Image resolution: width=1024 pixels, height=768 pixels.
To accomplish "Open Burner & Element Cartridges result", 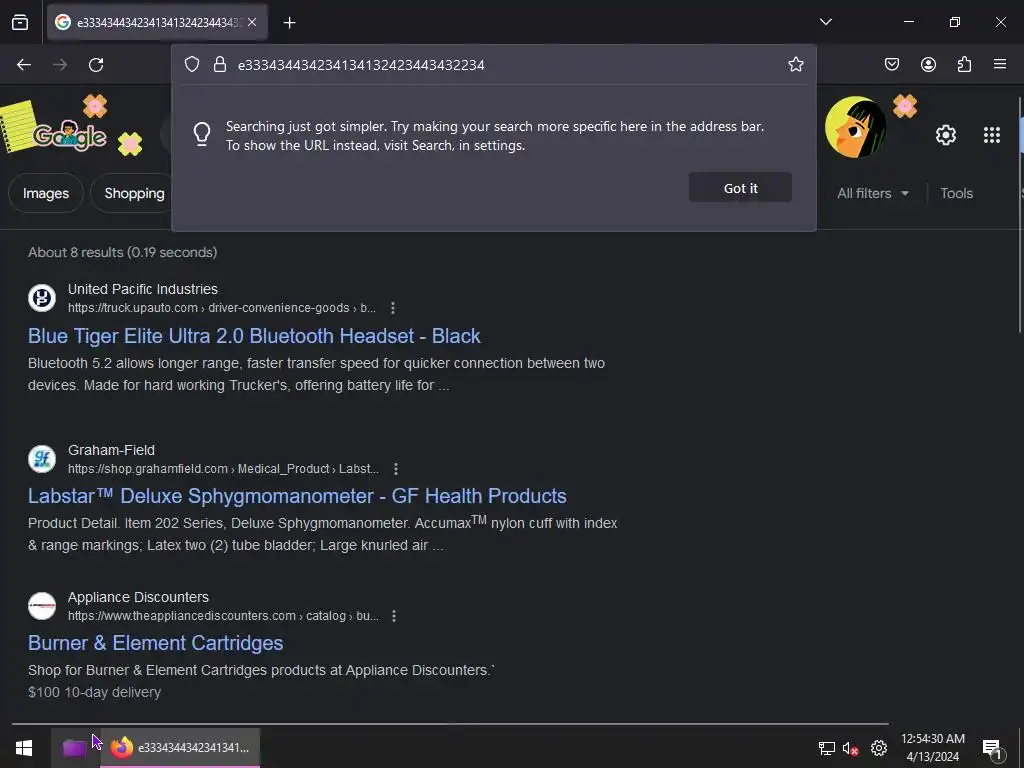I will [x=155, y=643].
